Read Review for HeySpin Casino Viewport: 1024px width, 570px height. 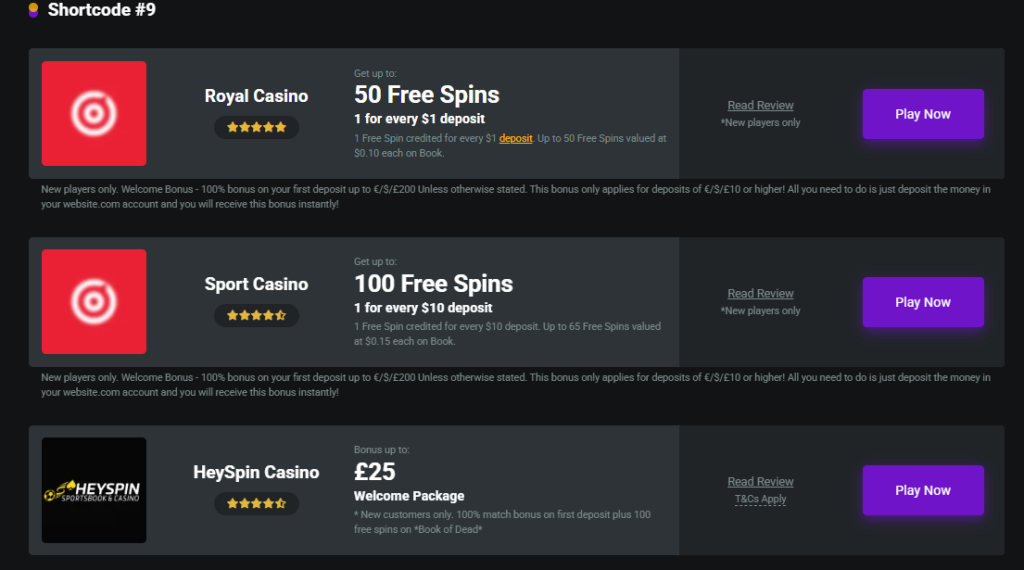pos(760,481)
